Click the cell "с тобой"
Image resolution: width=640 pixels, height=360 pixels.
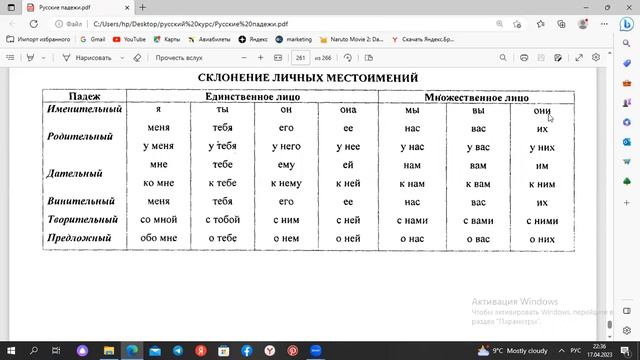pyautogui.click(x=222, y=220)
